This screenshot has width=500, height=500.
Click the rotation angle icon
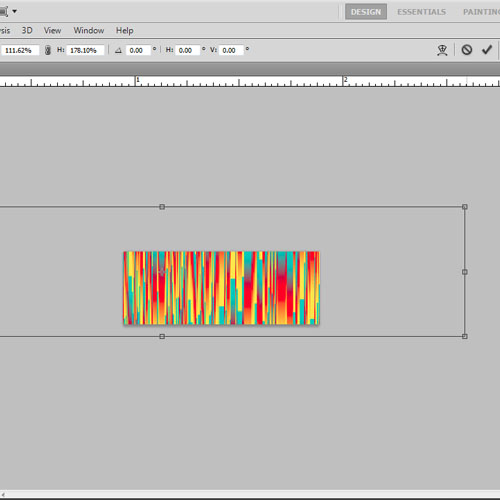pos(118,50)
